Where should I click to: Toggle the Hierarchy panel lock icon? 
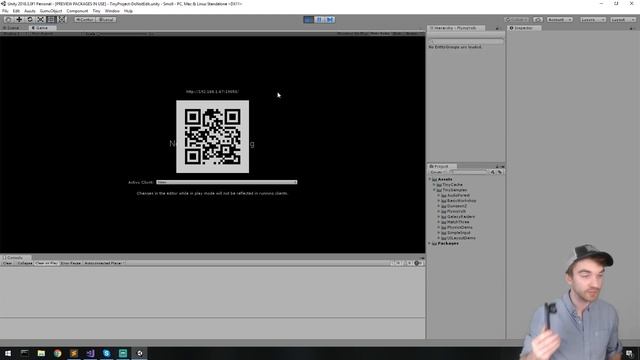pyautogui.click(x=497, y=28)
